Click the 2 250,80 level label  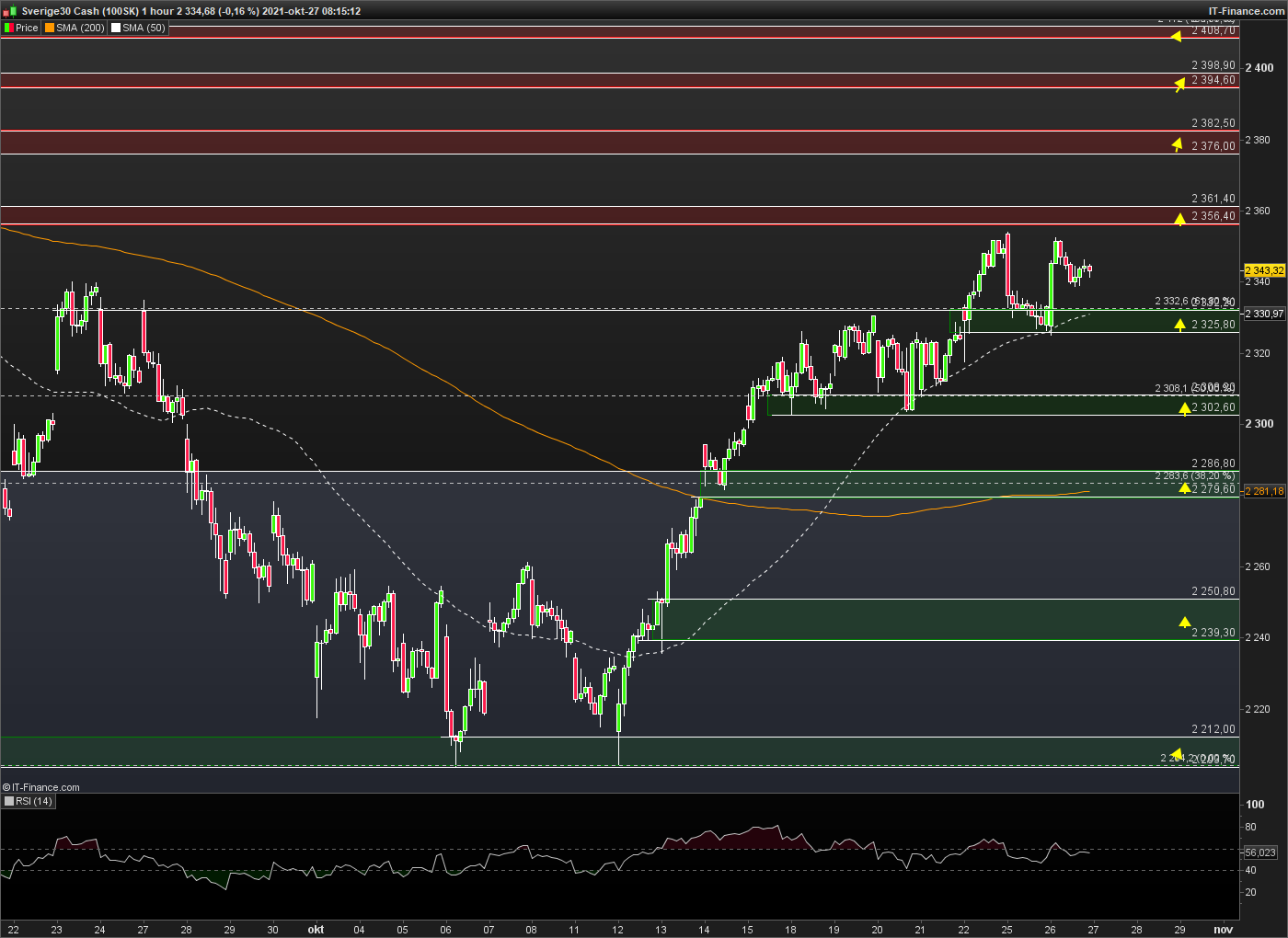(x=1213, y=591)
